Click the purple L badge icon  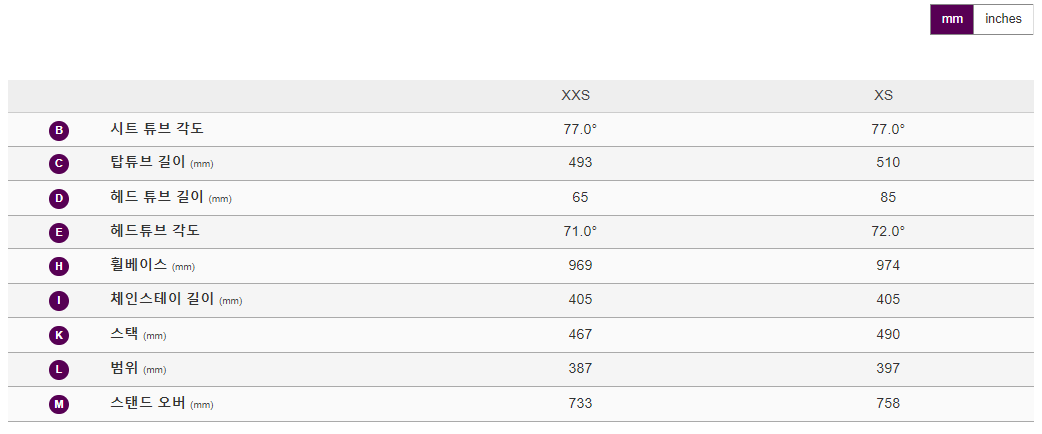point(59,369)
